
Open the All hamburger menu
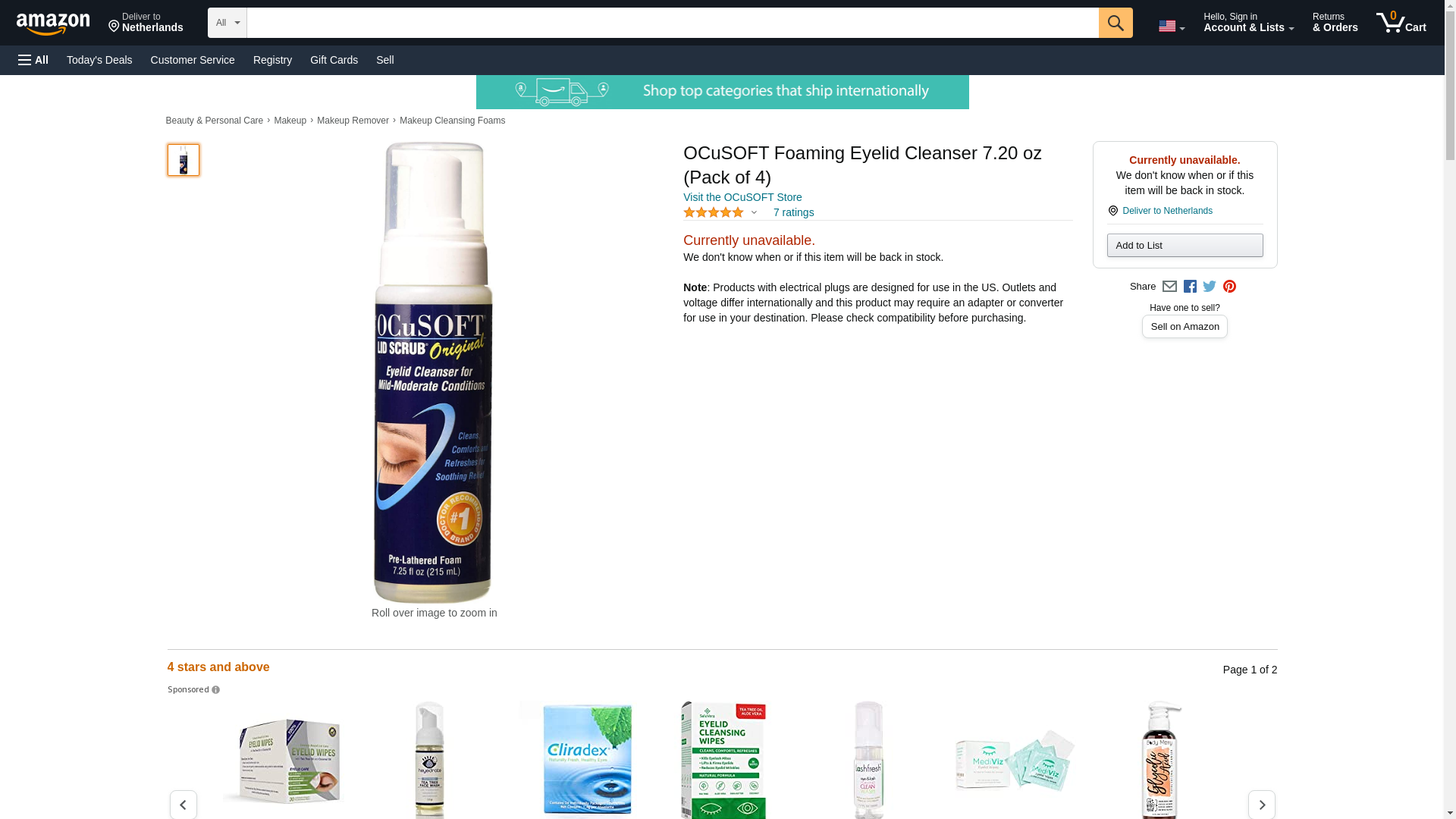(33, 60)
